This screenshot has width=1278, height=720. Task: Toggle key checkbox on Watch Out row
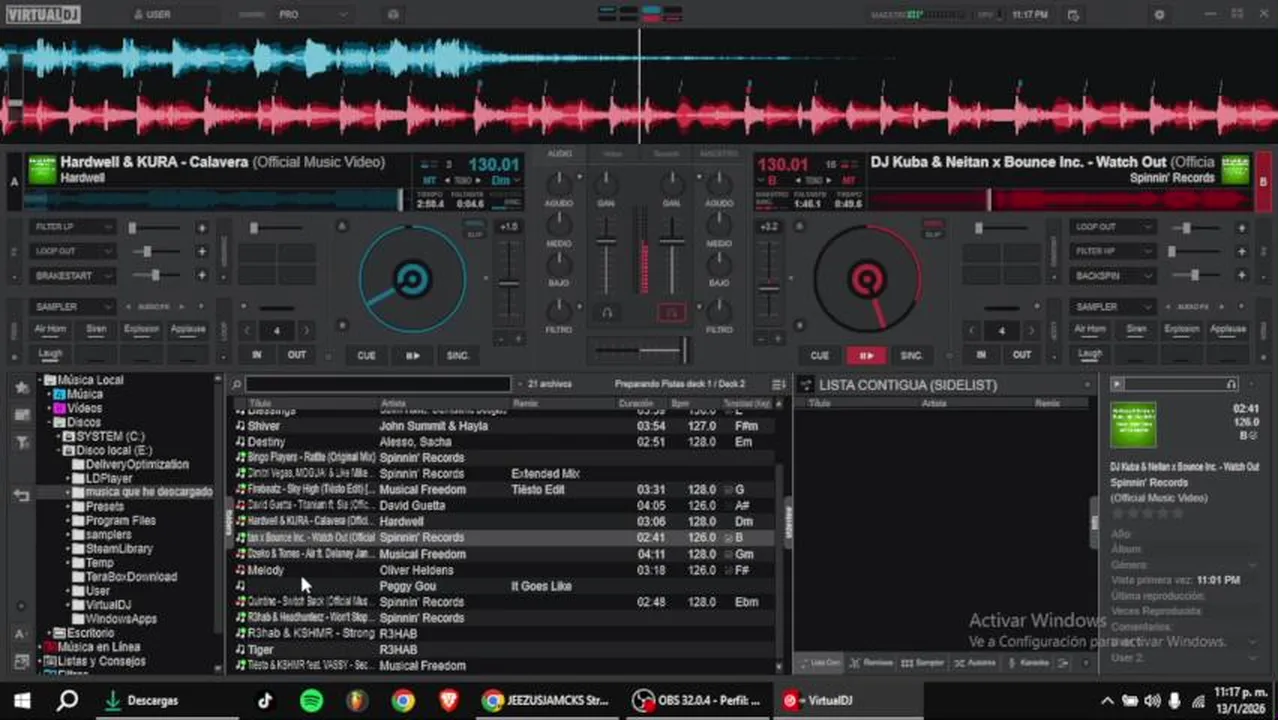(727, 538)
